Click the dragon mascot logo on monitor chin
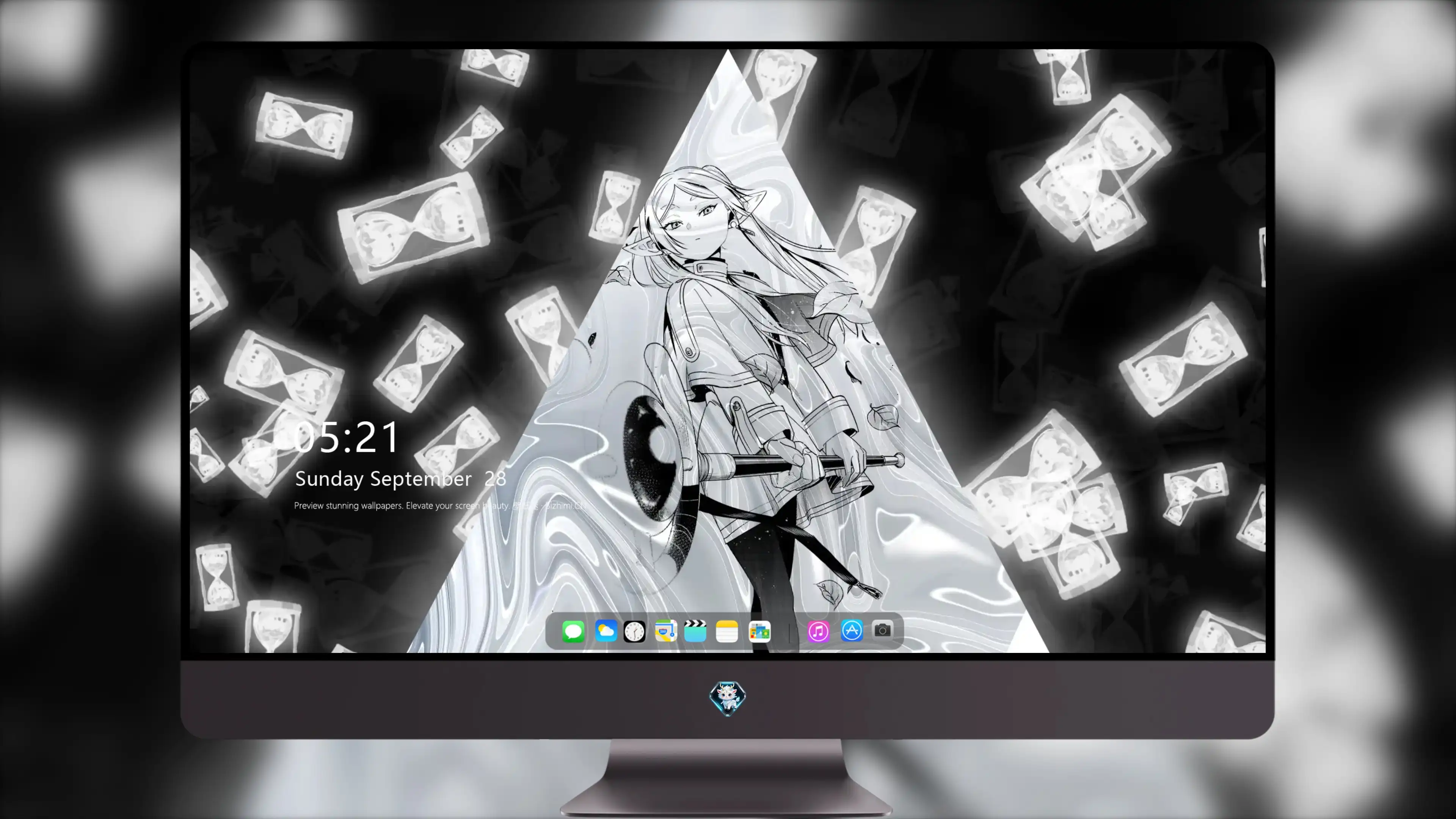This screenshot has height=819, width=1456. (728, 698)
